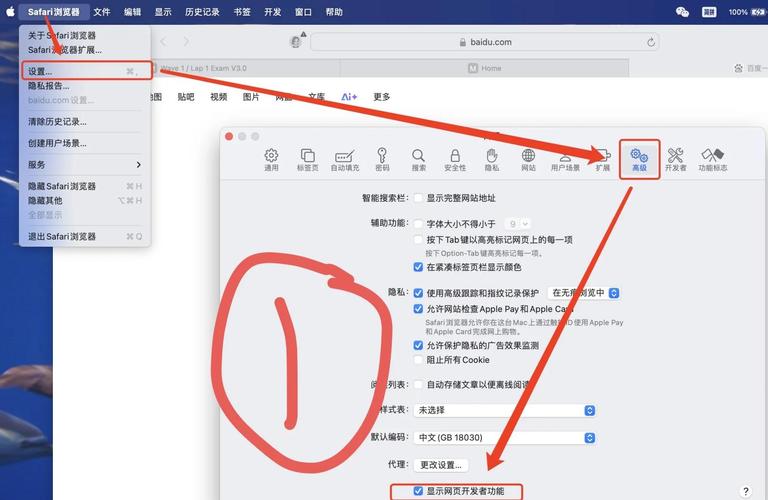Viewport: 768px width, 500px height.
Task: Toggle 显示完整网站地址 checkbox
Action: pos(418,198)
